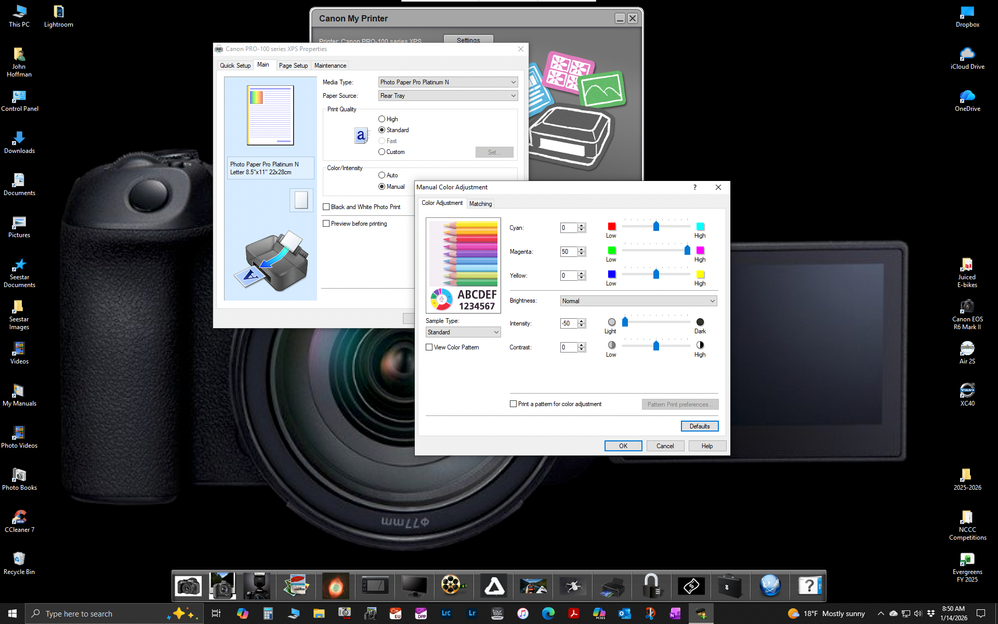This screenshot has width=998, height=624.
Task: Launch the Help app with the question mark taskbar icon
Action: coord(808,587)
